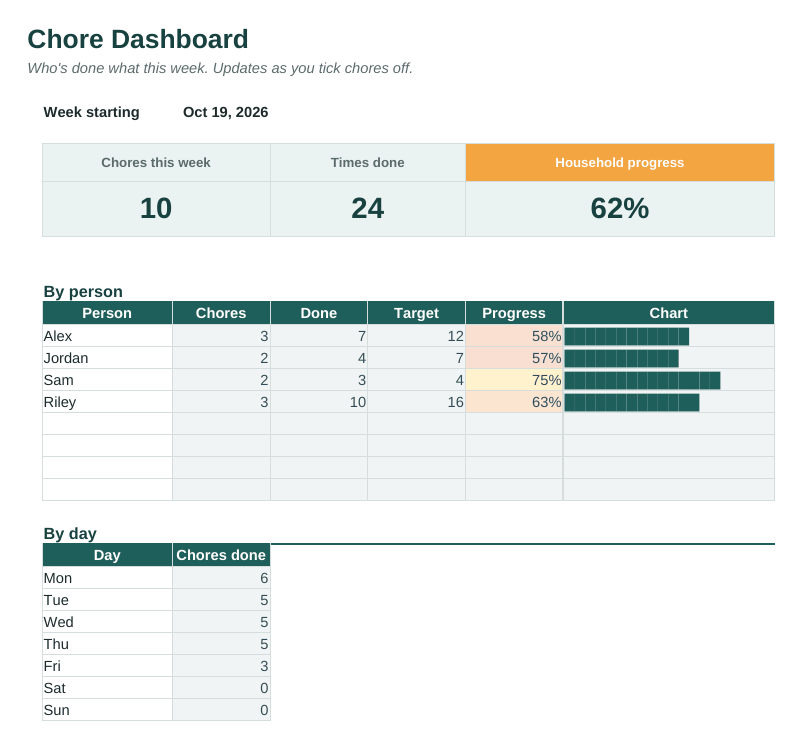
Task: Click the Chores column header in By person
Action: pyautogui.click(x=221, y=313)
